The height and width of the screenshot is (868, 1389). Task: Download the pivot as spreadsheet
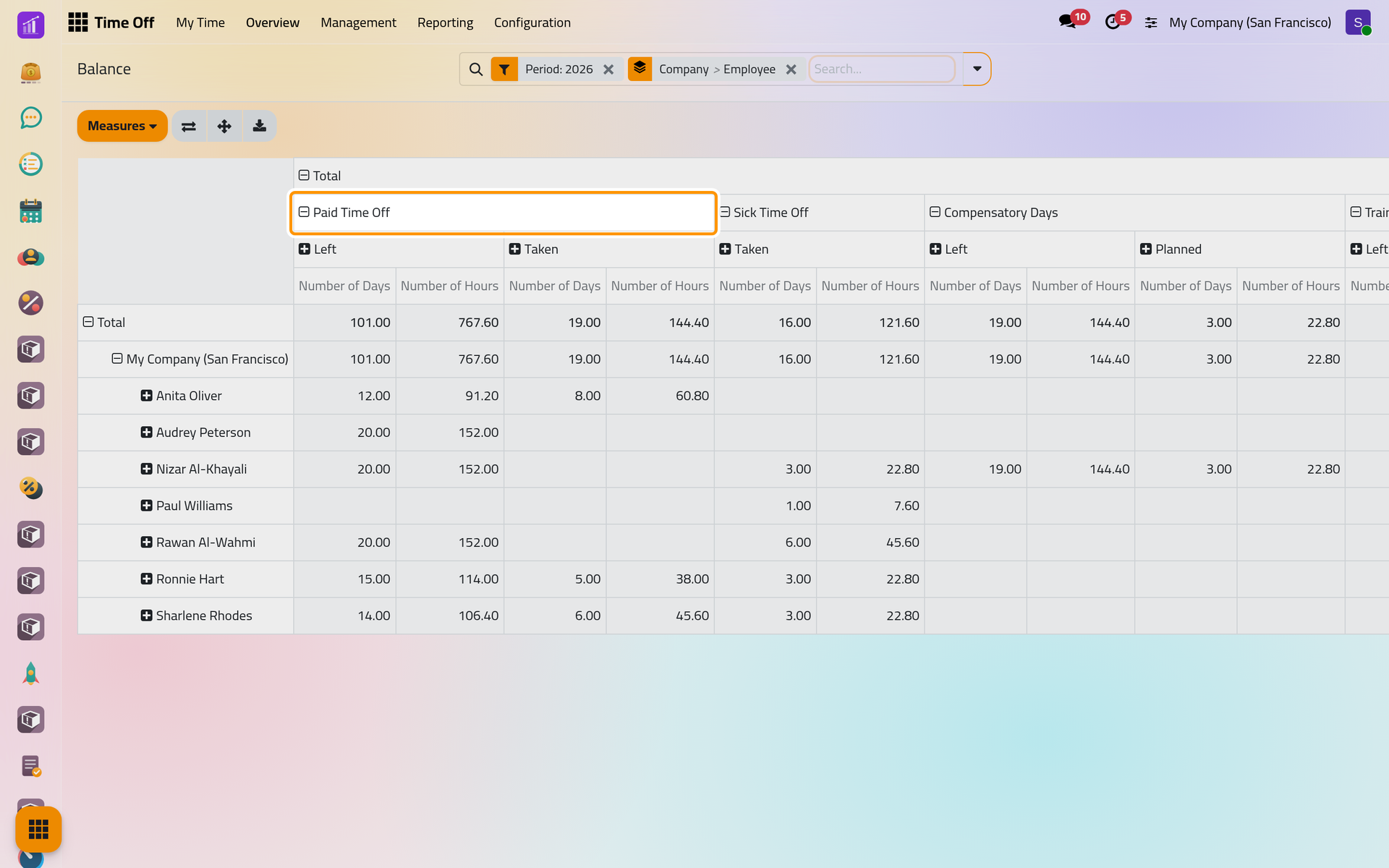(260, 126)
